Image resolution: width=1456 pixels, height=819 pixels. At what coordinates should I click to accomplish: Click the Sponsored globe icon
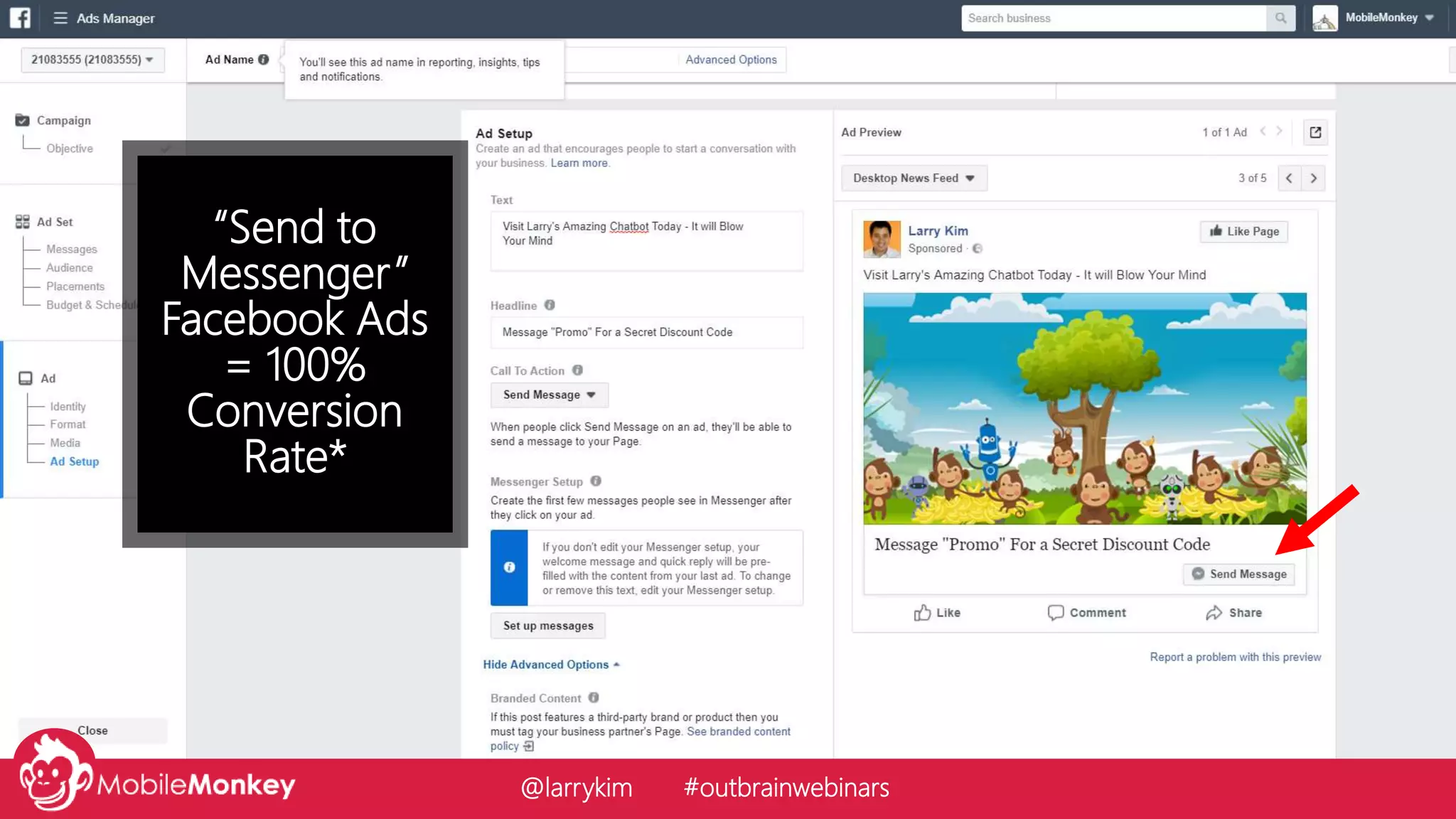tap(978, 248)
